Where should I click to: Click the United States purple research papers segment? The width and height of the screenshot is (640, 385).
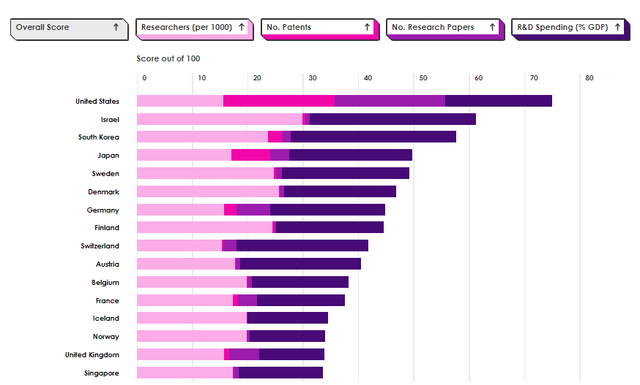(x=390, y=101)
